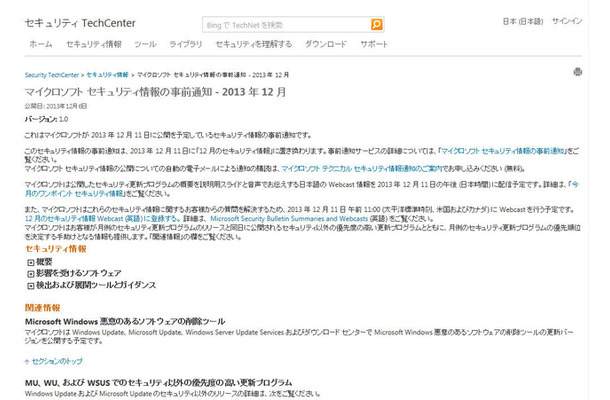Expand the 影響を受けるソフトウェア section

31,274
